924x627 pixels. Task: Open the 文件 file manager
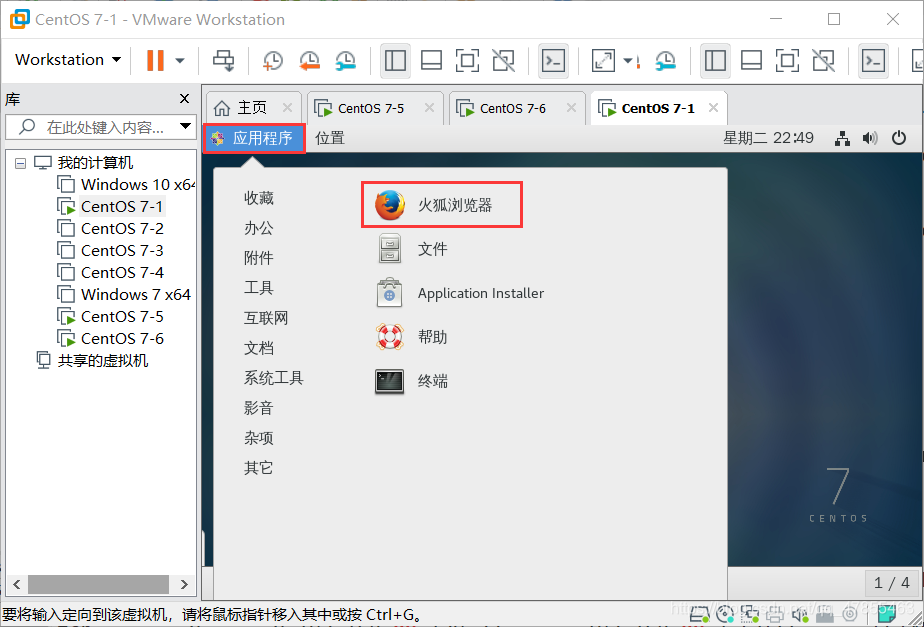412,249
